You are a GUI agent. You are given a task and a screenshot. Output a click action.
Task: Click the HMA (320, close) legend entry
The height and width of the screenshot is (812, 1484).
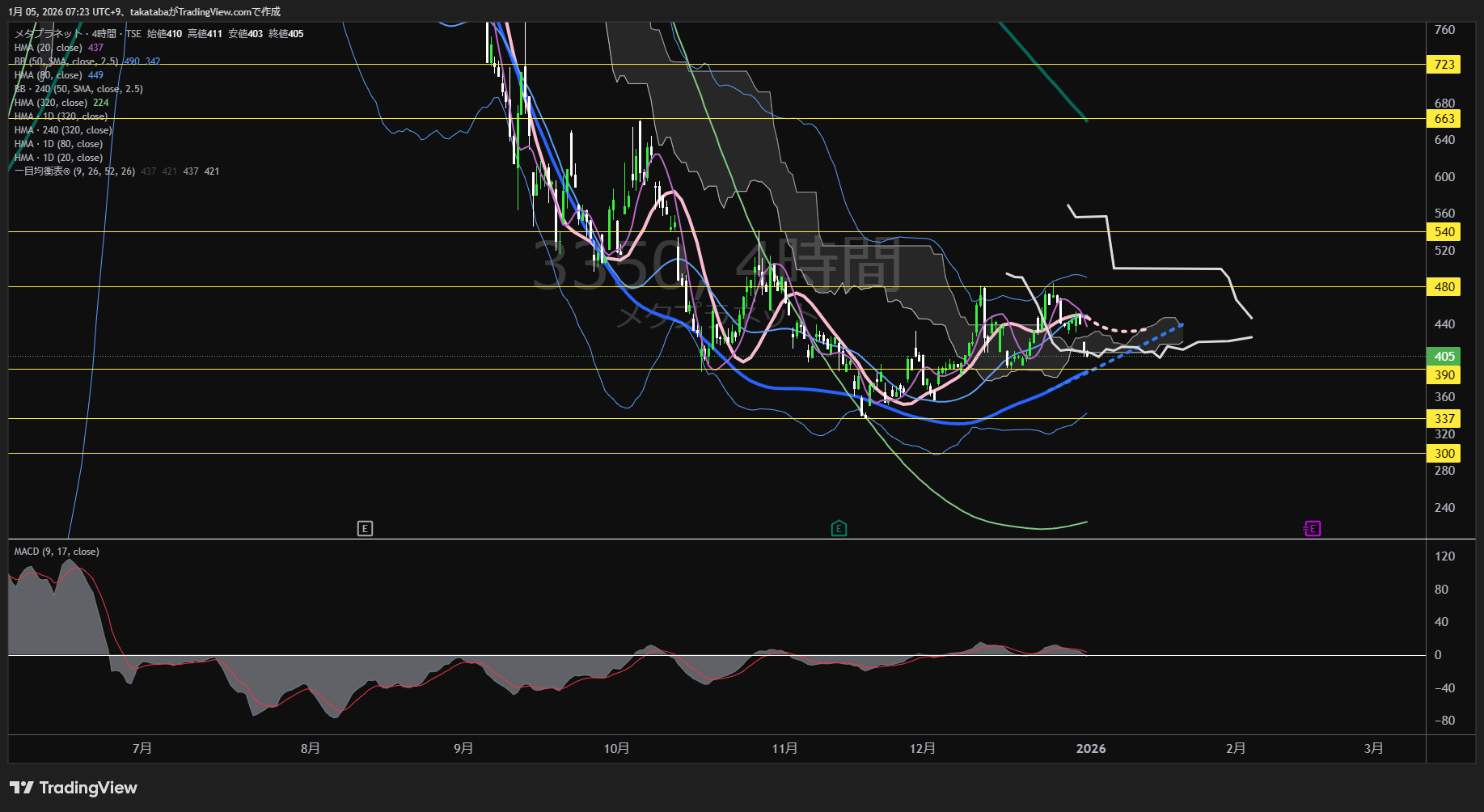[x=51, y=103]
